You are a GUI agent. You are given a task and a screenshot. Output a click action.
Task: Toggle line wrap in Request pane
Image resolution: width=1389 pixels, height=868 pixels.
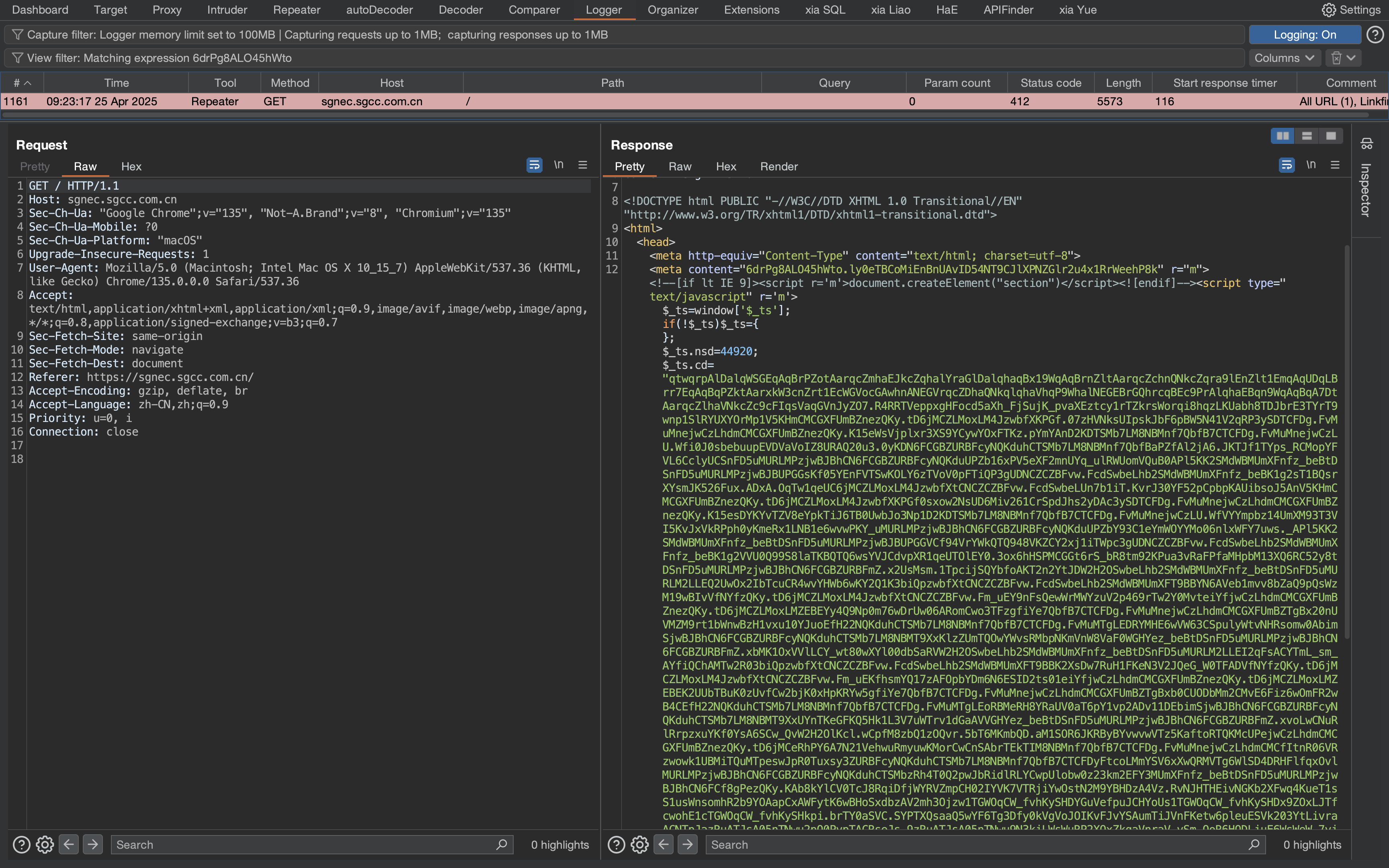point(534,165)
